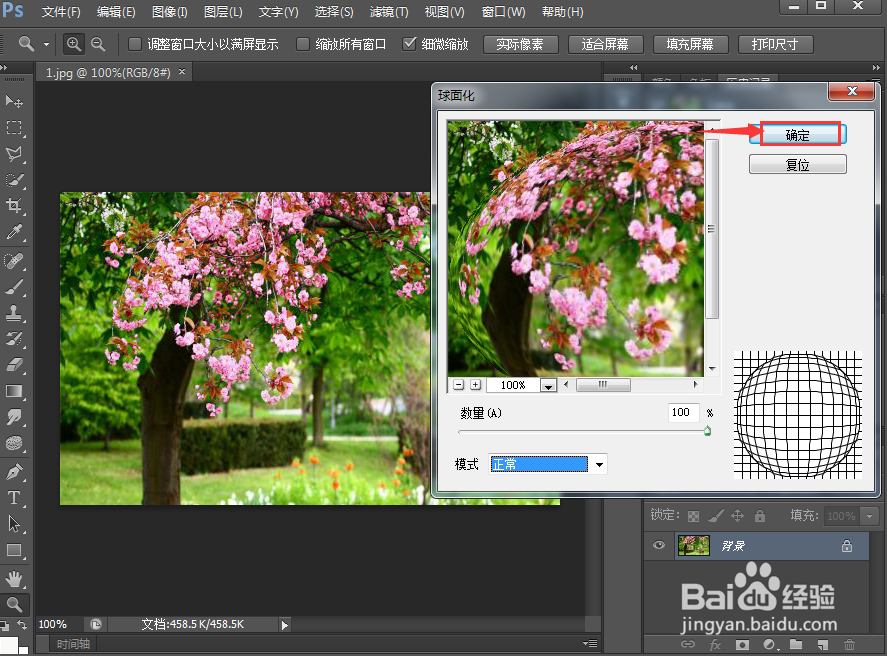The height and width of the screenshot is (656, 887).
Task: Collapse the right panels double-arrow
Action: [x=876, y=67]
